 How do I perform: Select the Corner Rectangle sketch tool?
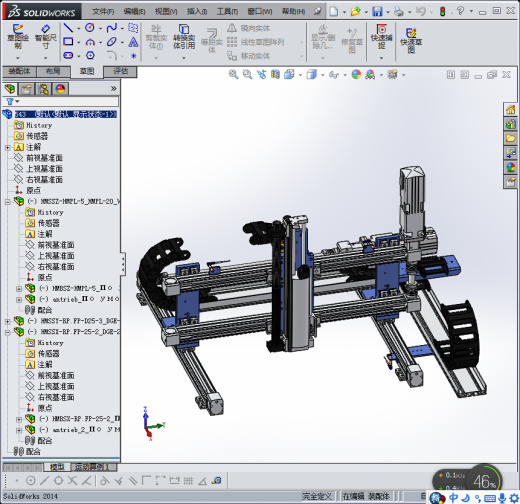(x=68, y=42)
